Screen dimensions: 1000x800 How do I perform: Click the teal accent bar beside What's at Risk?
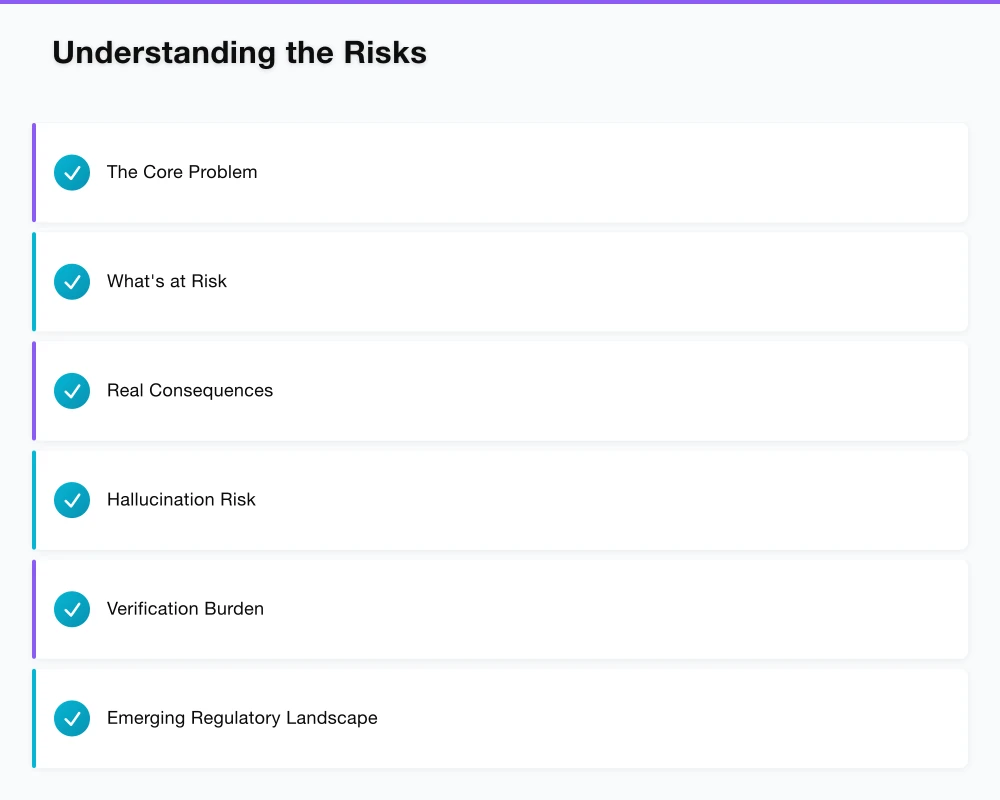click(34, 281)
